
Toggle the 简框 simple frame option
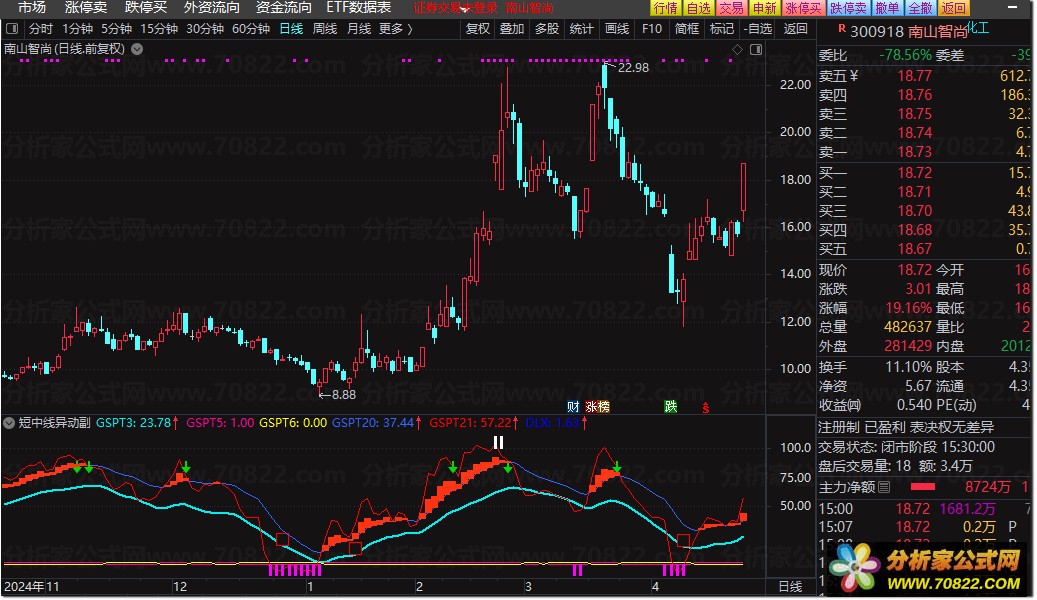pos(686,29)
